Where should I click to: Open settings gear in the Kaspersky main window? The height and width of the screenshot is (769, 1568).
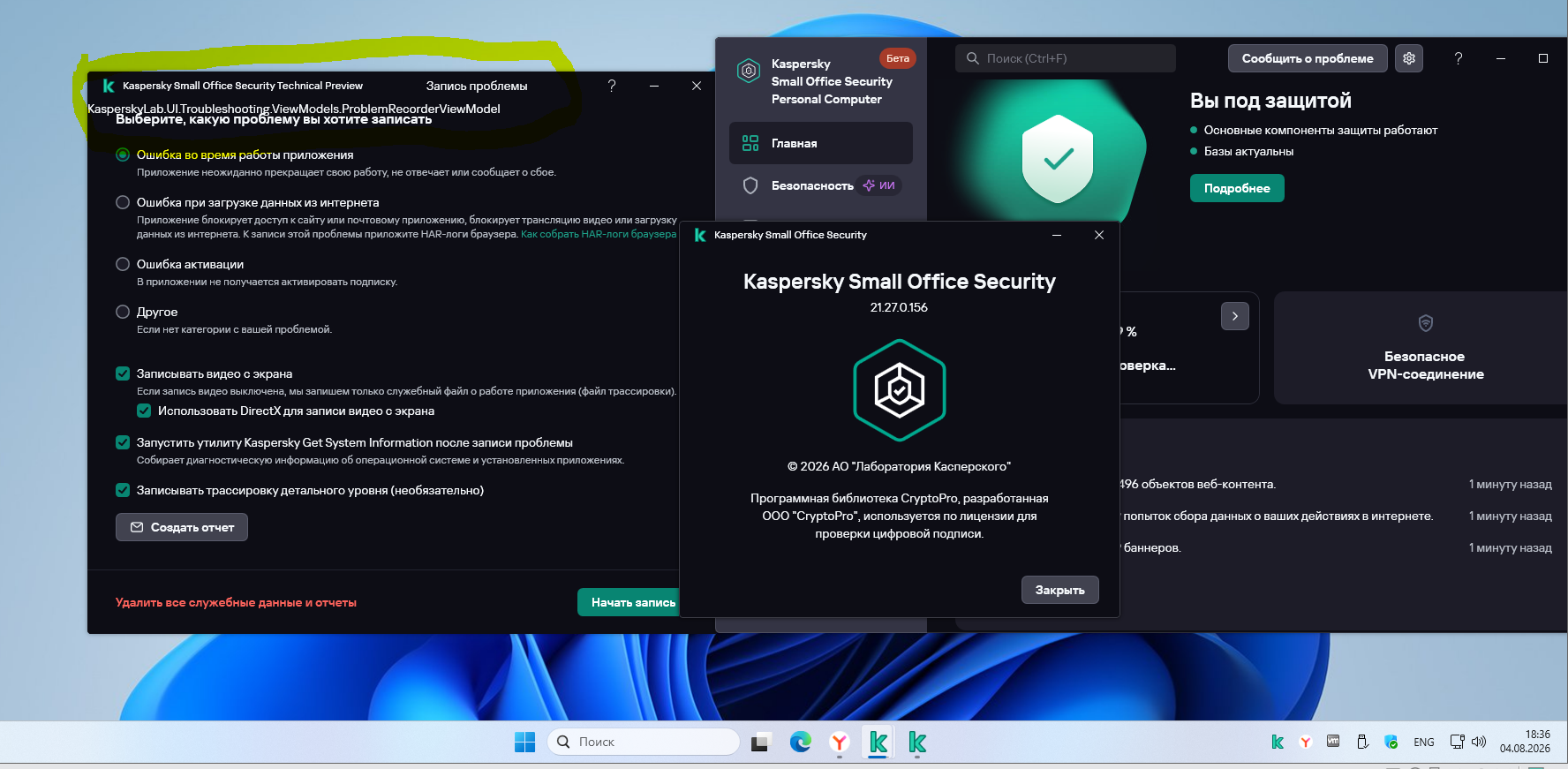tap(1409, 58)
